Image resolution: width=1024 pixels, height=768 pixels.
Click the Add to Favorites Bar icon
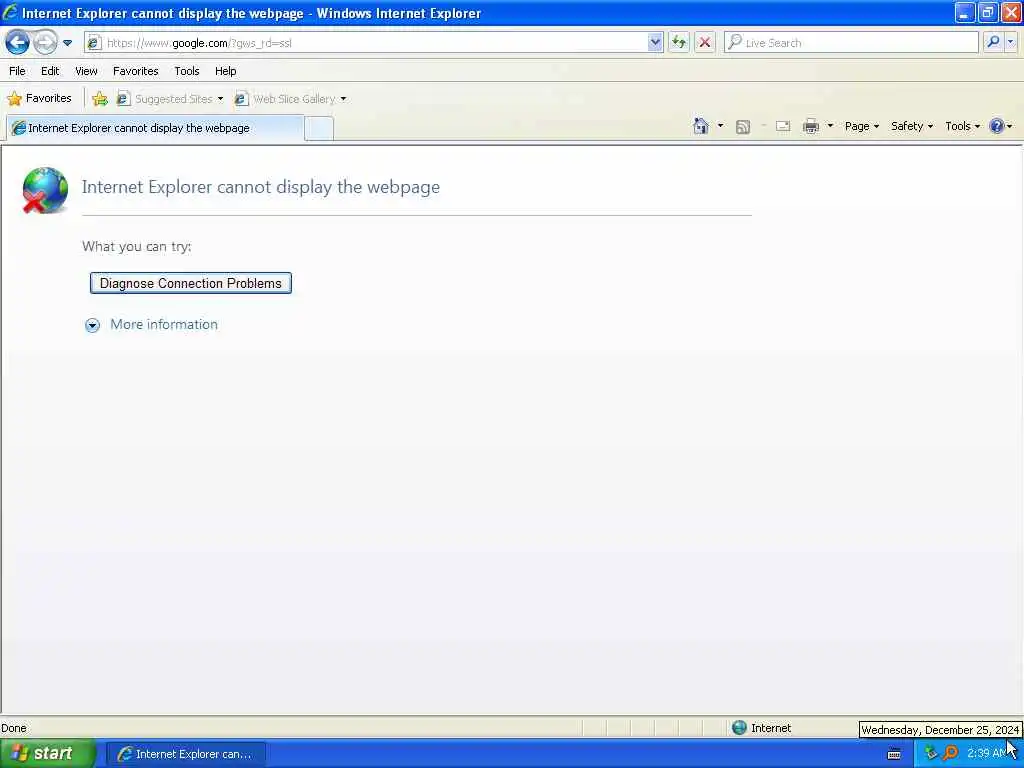pos(100,99)
